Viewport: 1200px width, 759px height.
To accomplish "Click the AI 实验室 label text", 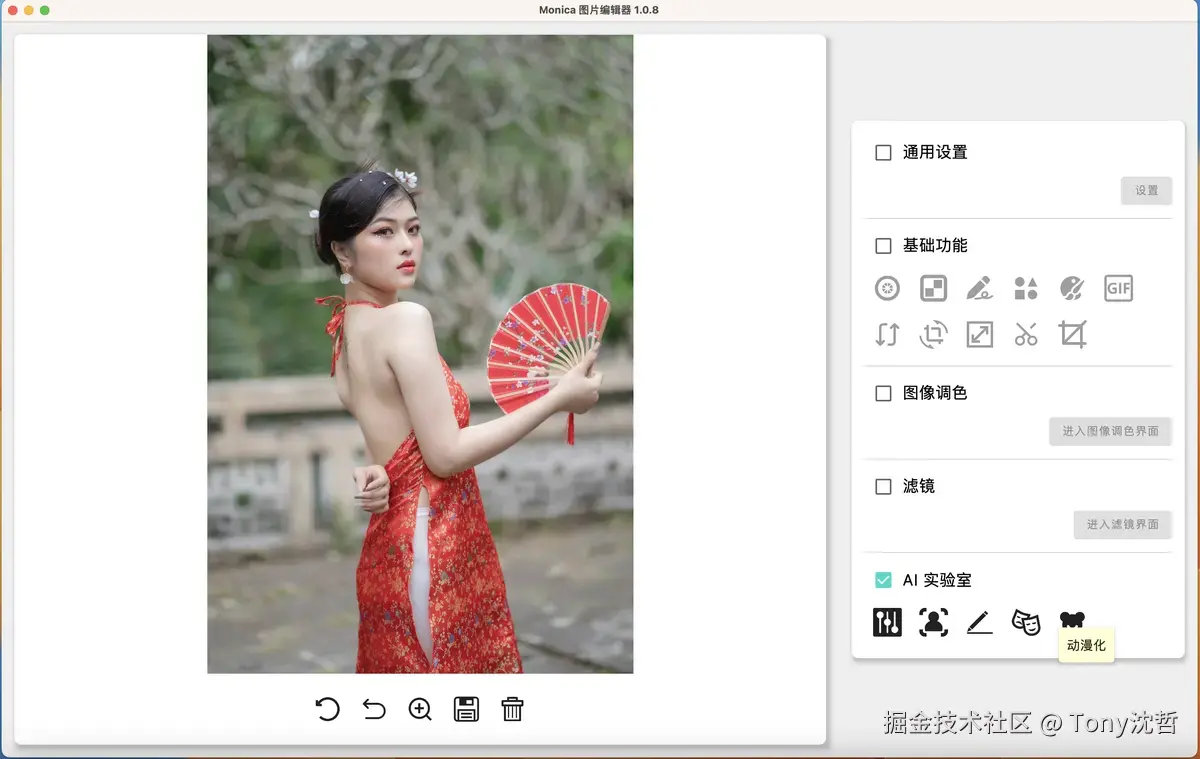I will coord(937,580).
